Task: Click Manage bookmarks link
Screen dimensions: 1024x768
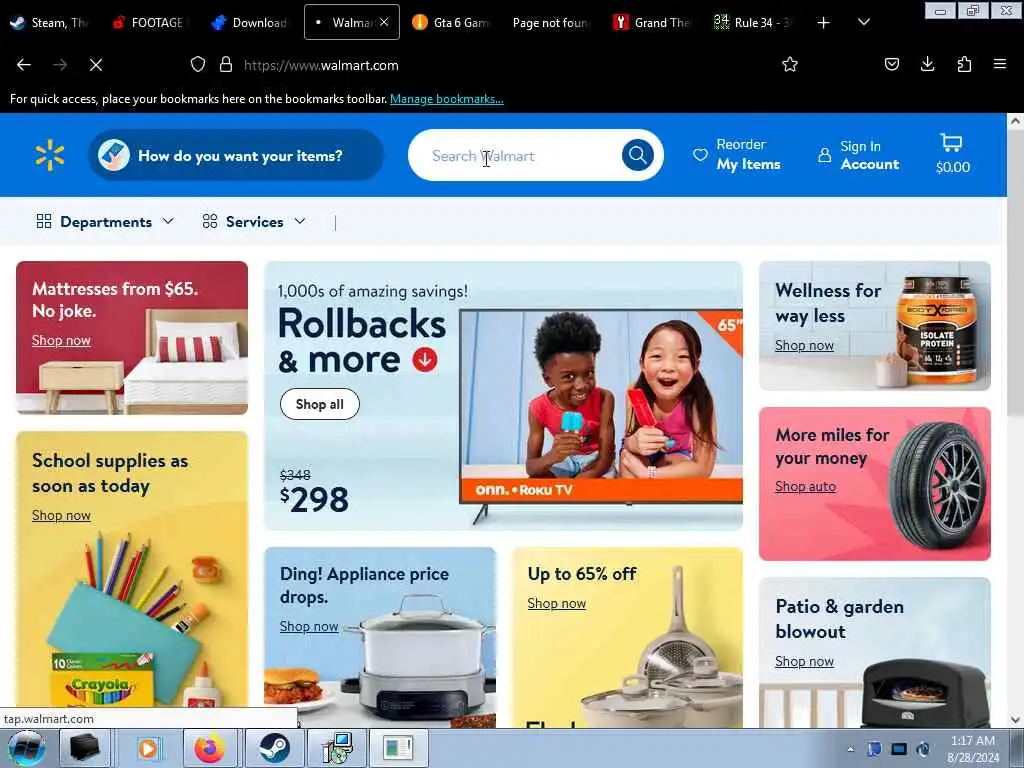Action: [x=447, y=99]
